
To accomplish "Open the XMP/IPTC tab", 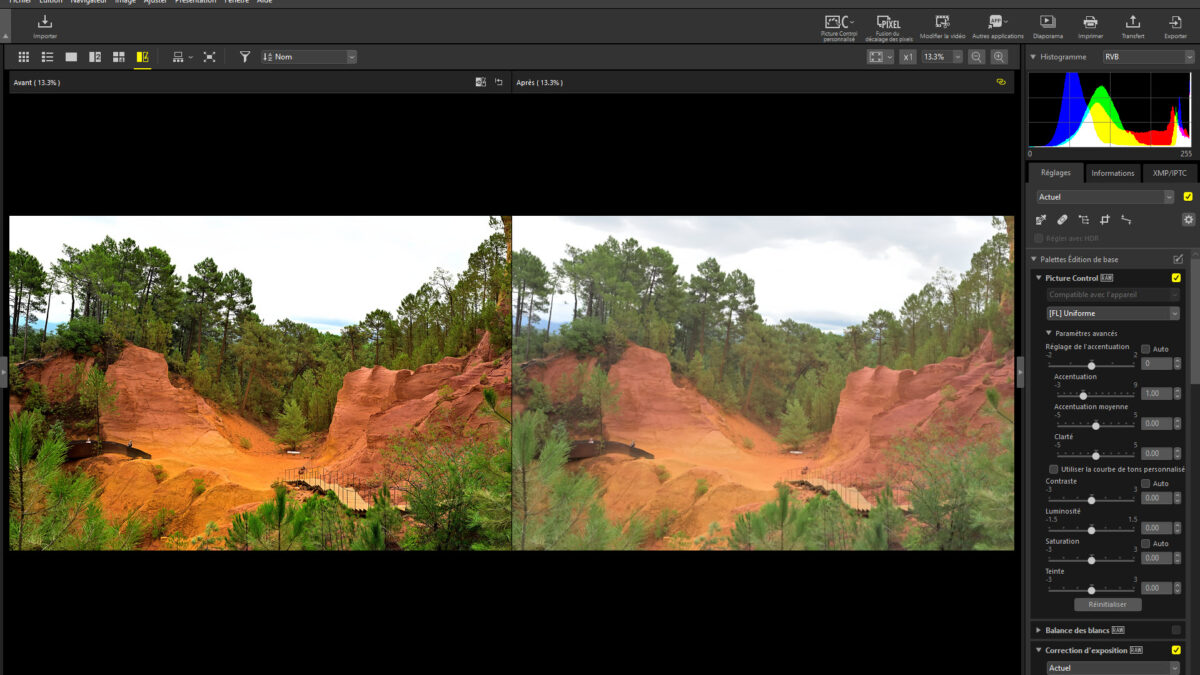I will pos(1168,173).
